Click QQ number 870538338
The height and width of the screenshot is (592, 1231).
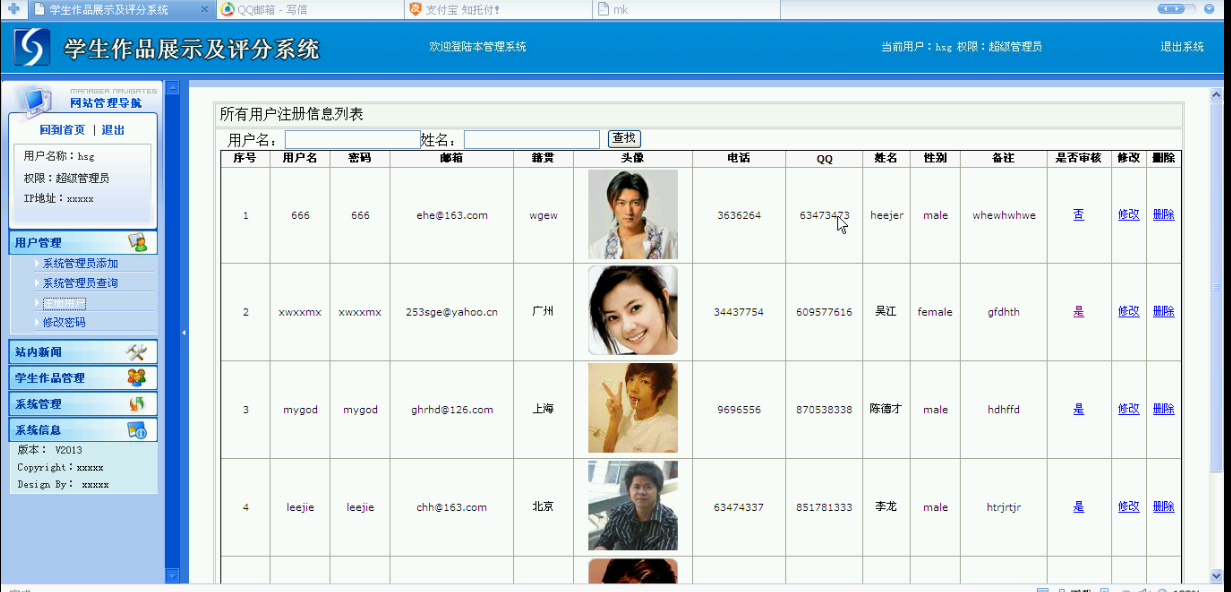[x=825, y=410]
